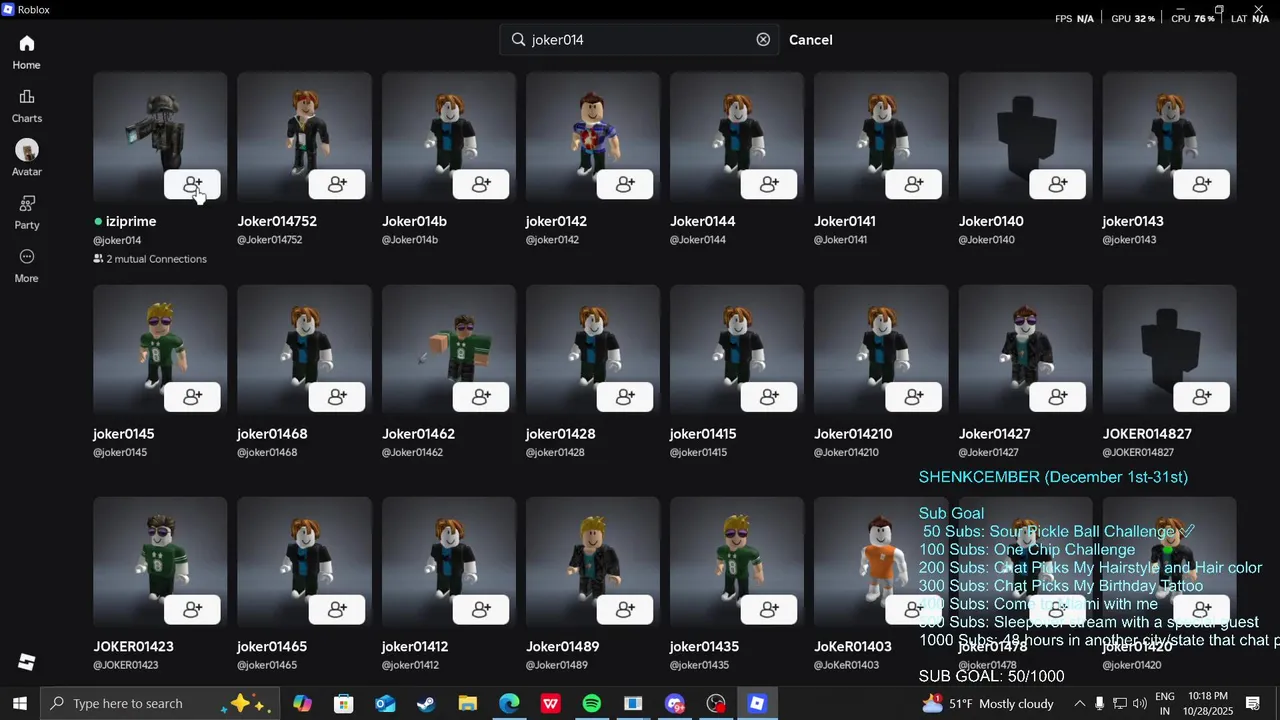
Task: Open Microsoft Edge from the taskbar
Action: click(x=509, y=704)
